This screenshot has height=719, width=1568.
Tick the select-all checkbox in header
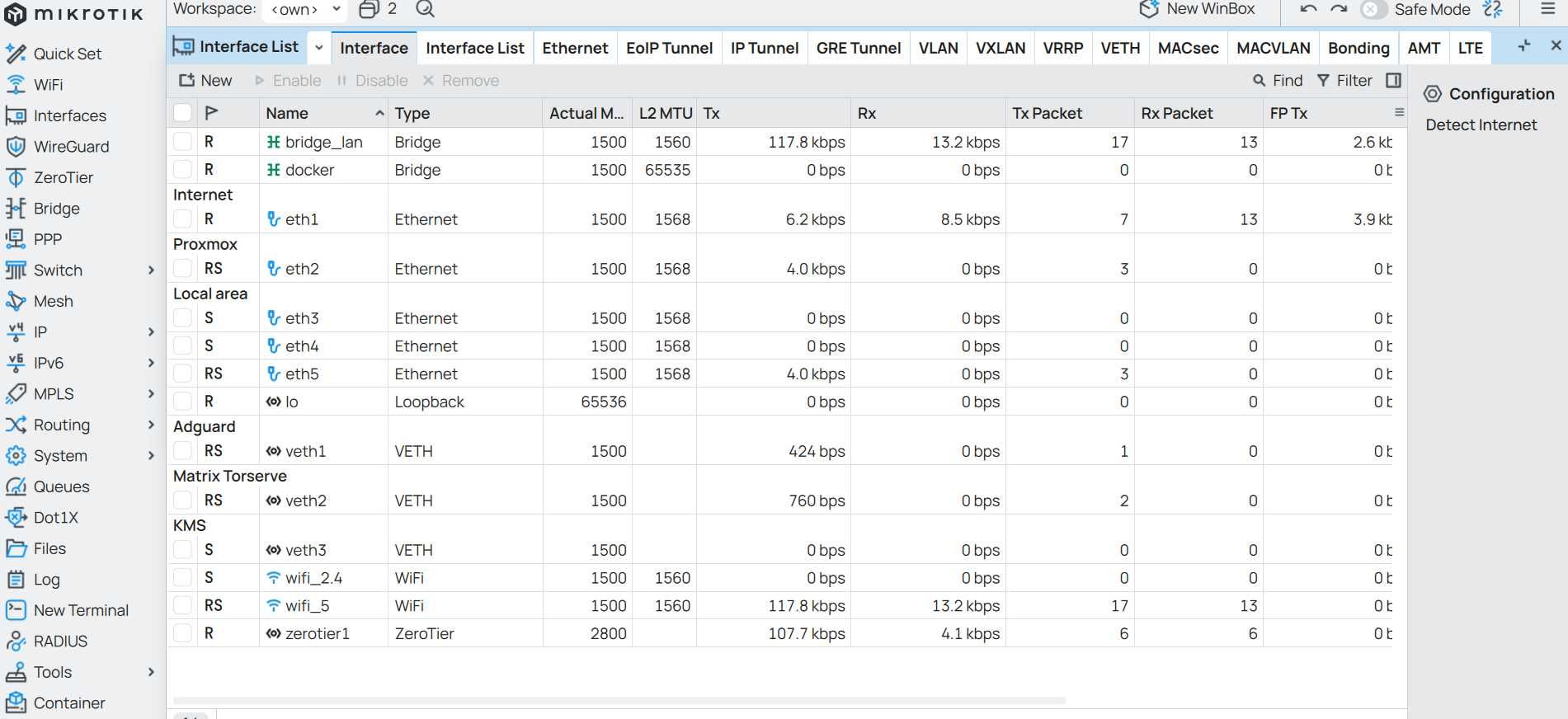click(x=183, y=113)
